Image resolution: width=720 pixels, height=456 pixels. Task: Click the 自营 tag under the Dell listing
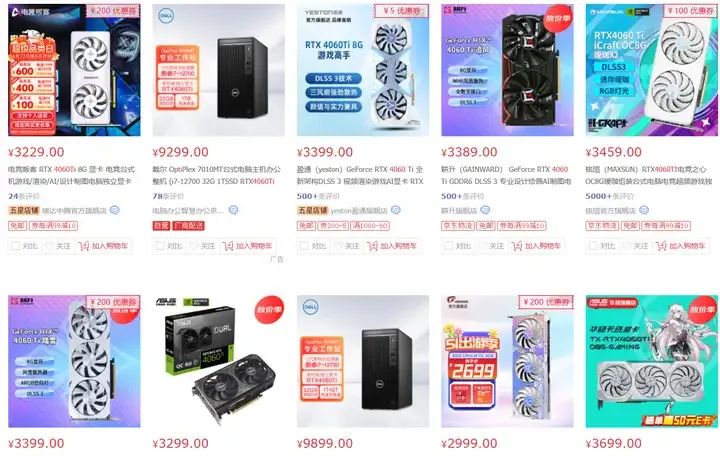tap(161, 225)
